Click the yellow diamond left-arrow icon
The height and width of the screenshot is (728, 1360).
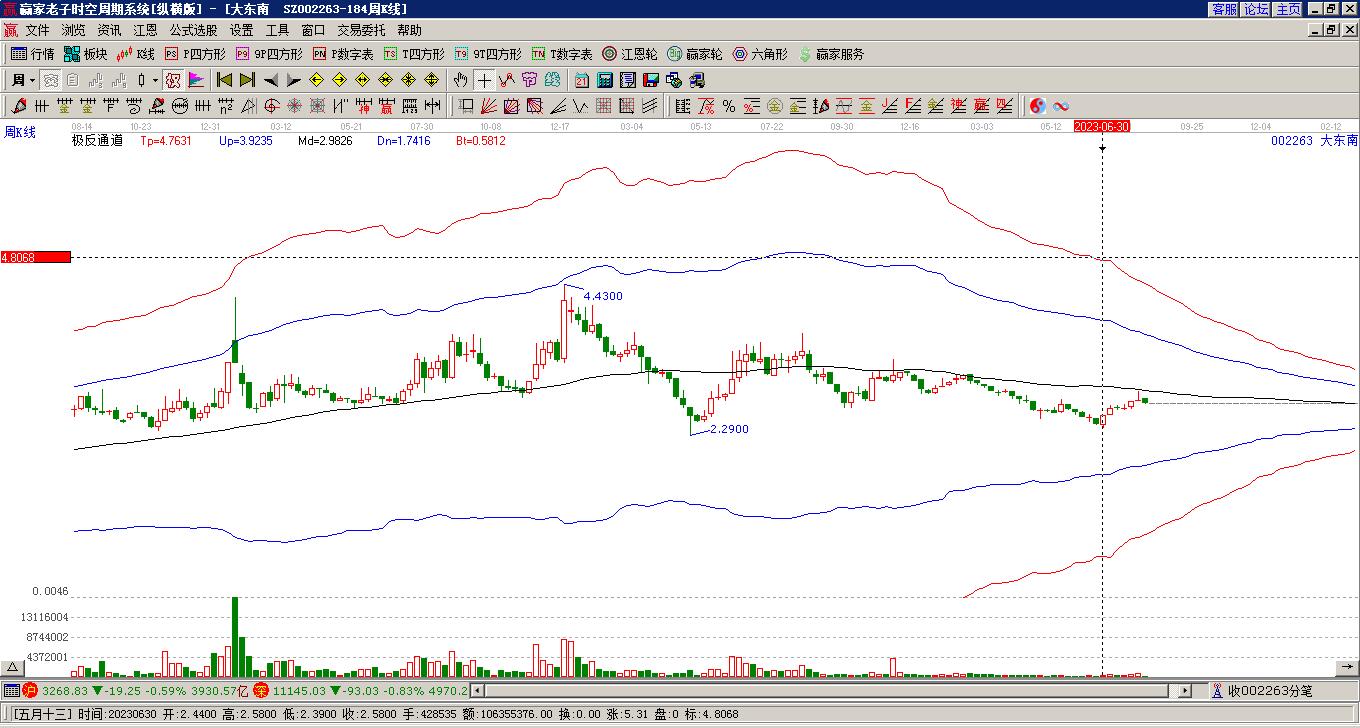point(317,80)
